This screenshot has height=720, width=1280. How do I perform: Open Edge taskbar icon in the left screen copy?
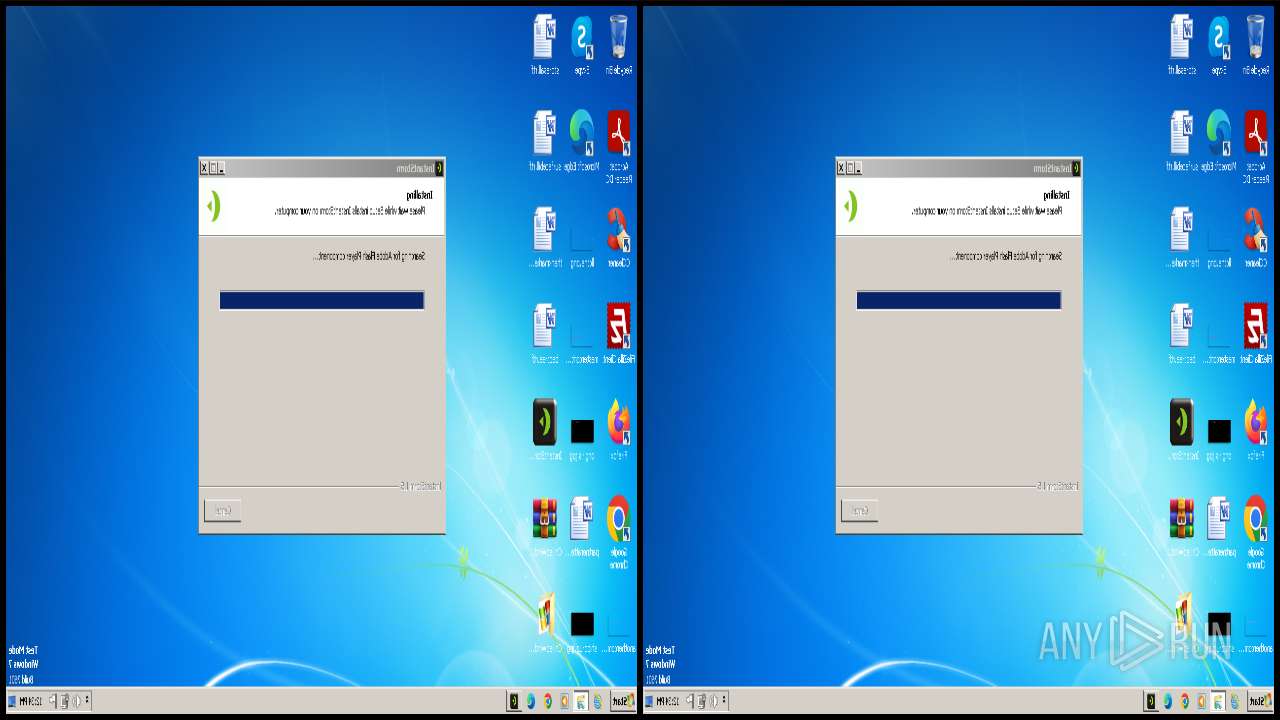point(531,701)
